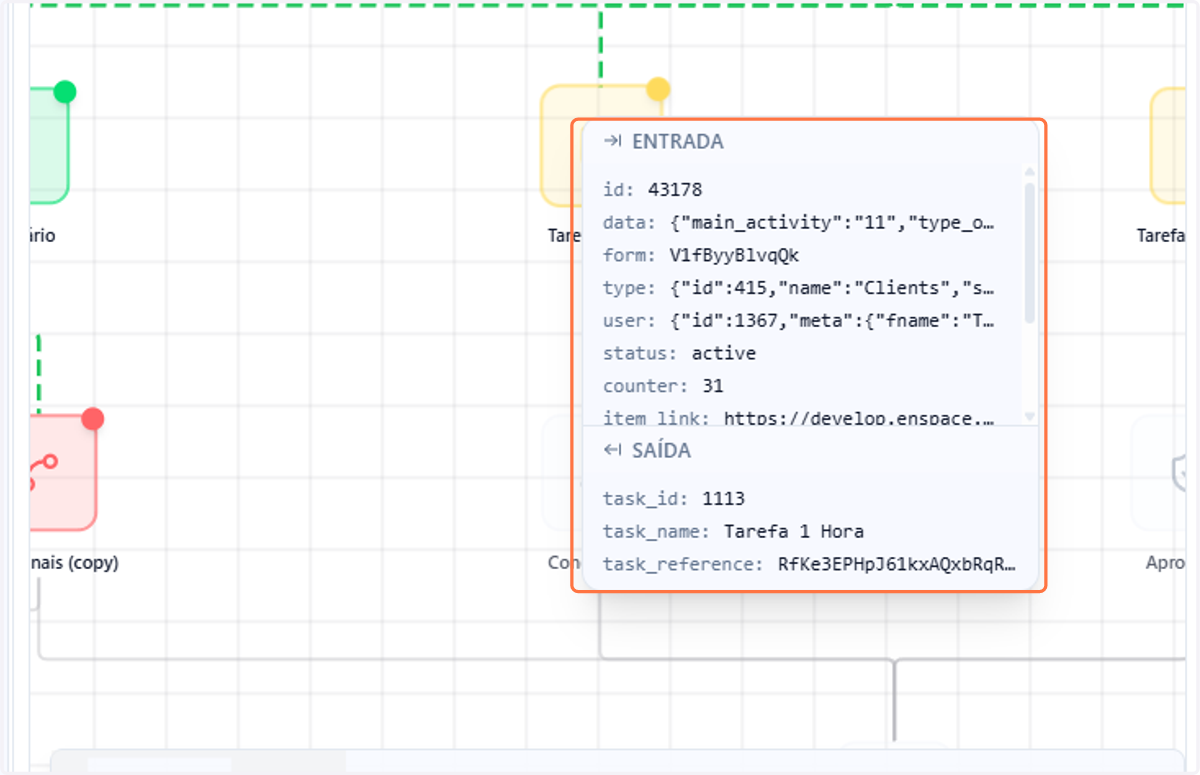Click the form value V1fByyBlvqQk
The height and width of the screenshot is (775, 1200).
[734, 256]
